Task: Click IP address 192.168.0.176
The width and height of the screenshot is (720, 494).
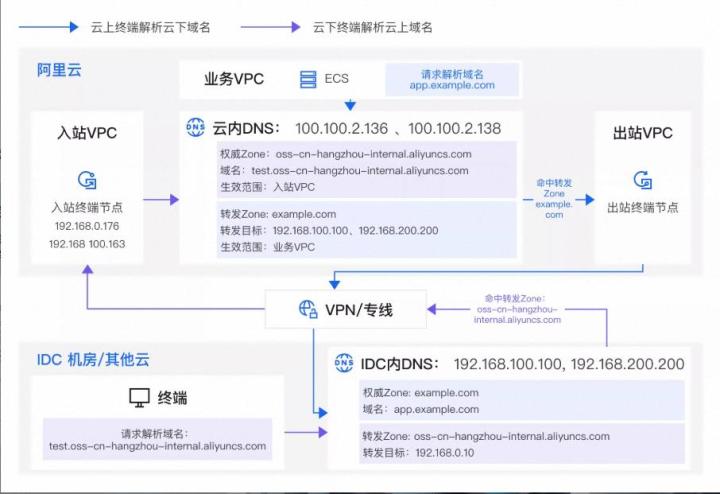Action: [x=87, y=226]
